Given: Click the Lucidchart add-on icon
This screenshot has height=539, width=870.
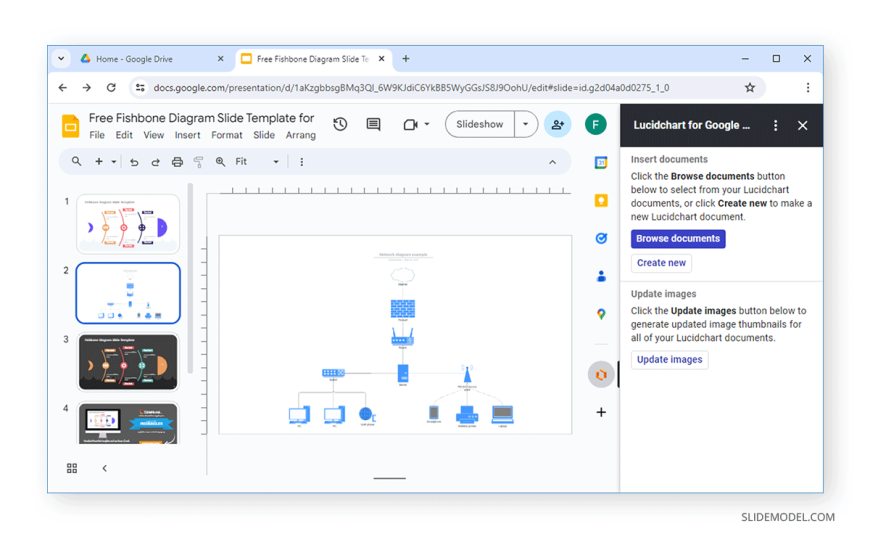Looking at the screenshot, I should tap(601, 375).
